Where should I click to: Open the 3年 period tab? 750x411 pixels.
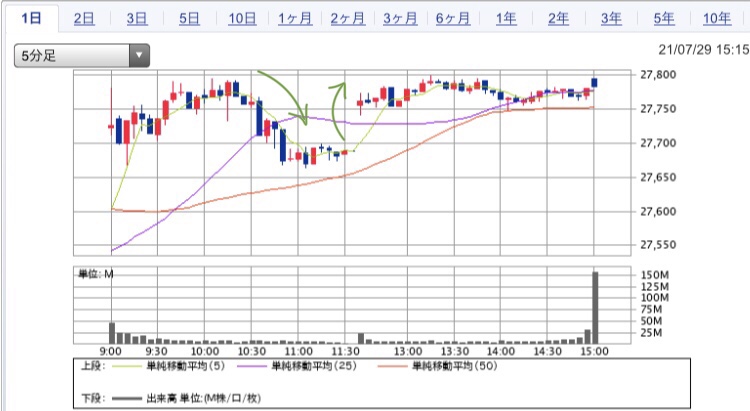point(611,19)
